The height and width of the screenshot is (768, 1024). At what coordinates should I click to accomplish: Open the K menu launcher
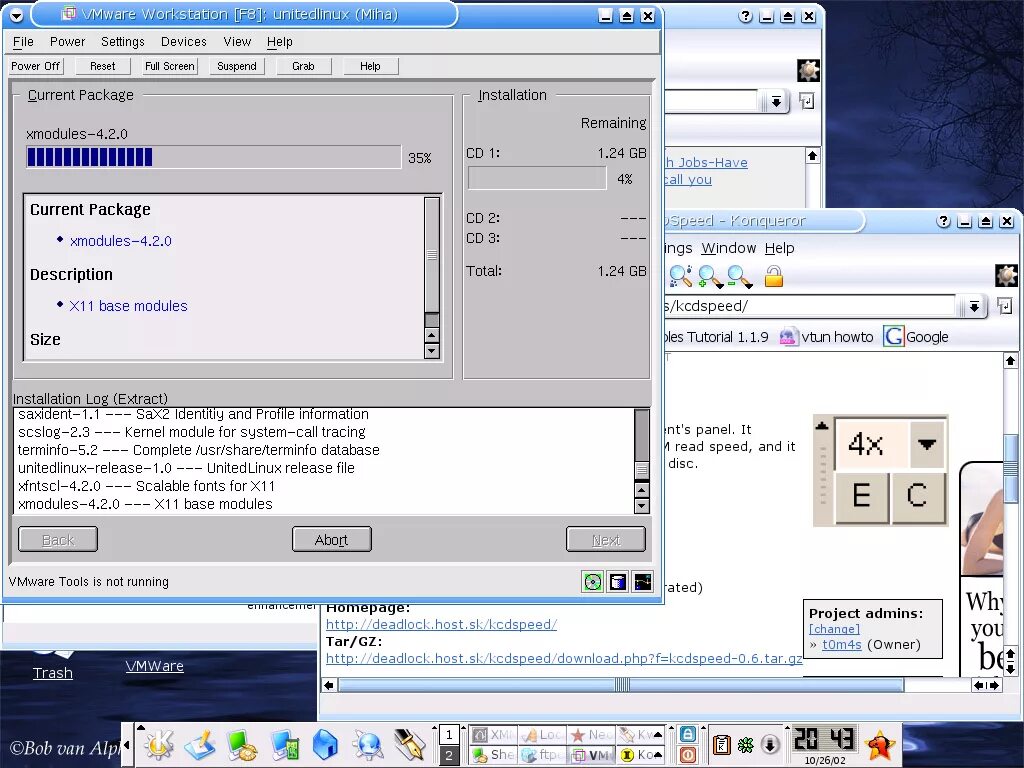pos(157,744)
